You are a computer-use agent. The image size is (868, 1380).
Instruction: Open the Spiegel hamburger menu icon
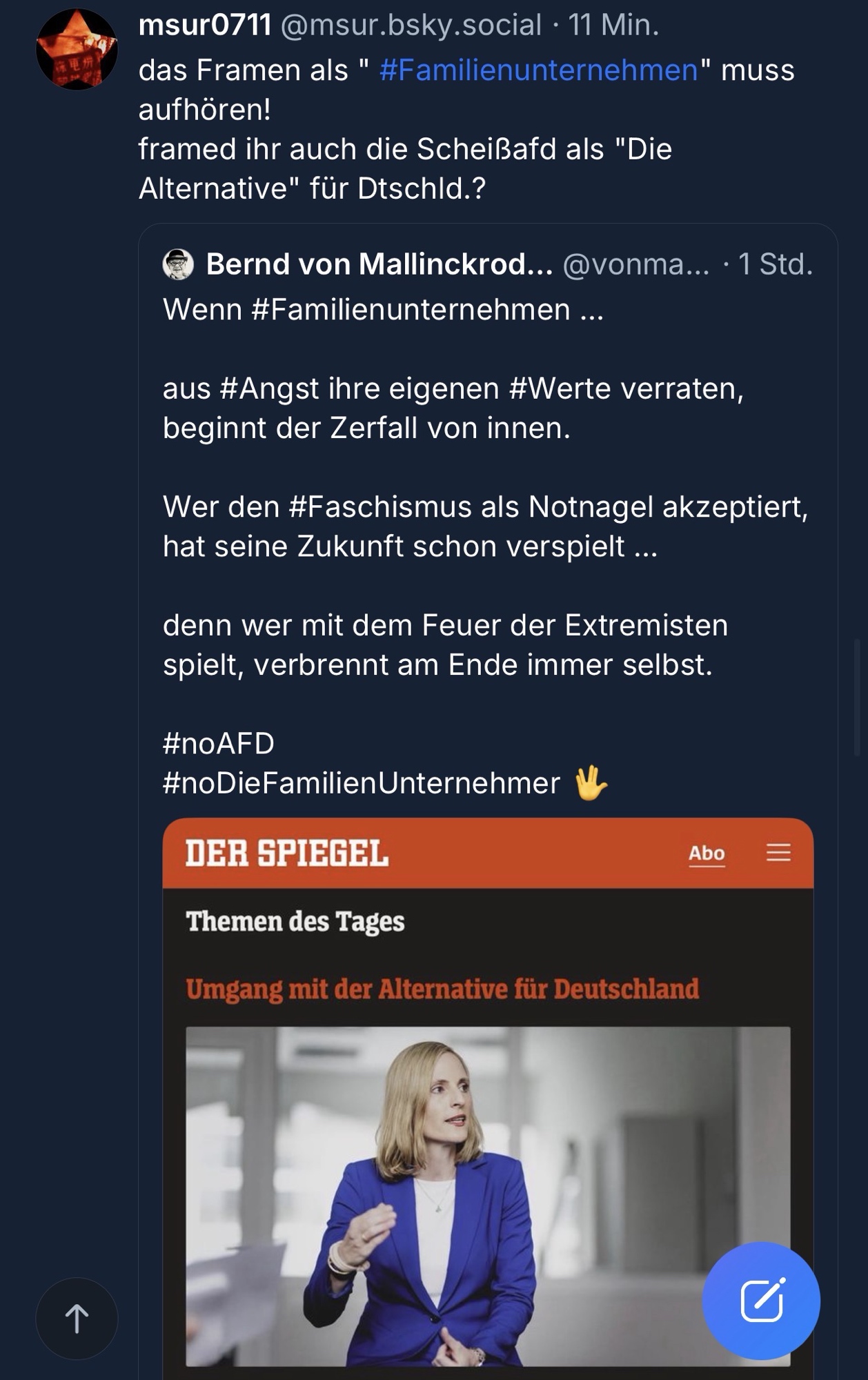[778, 853]
